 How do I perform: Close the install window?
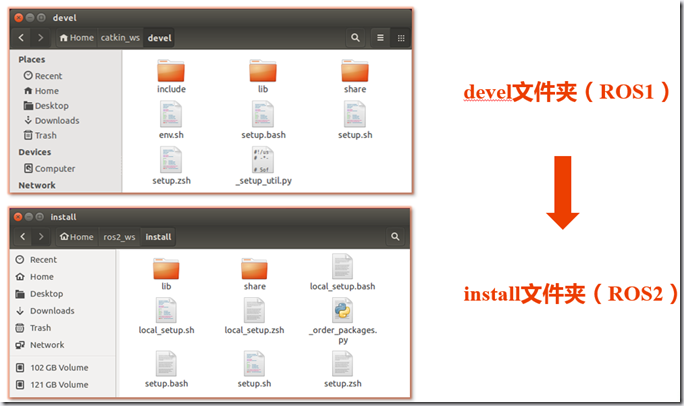[x=18, y=217]
